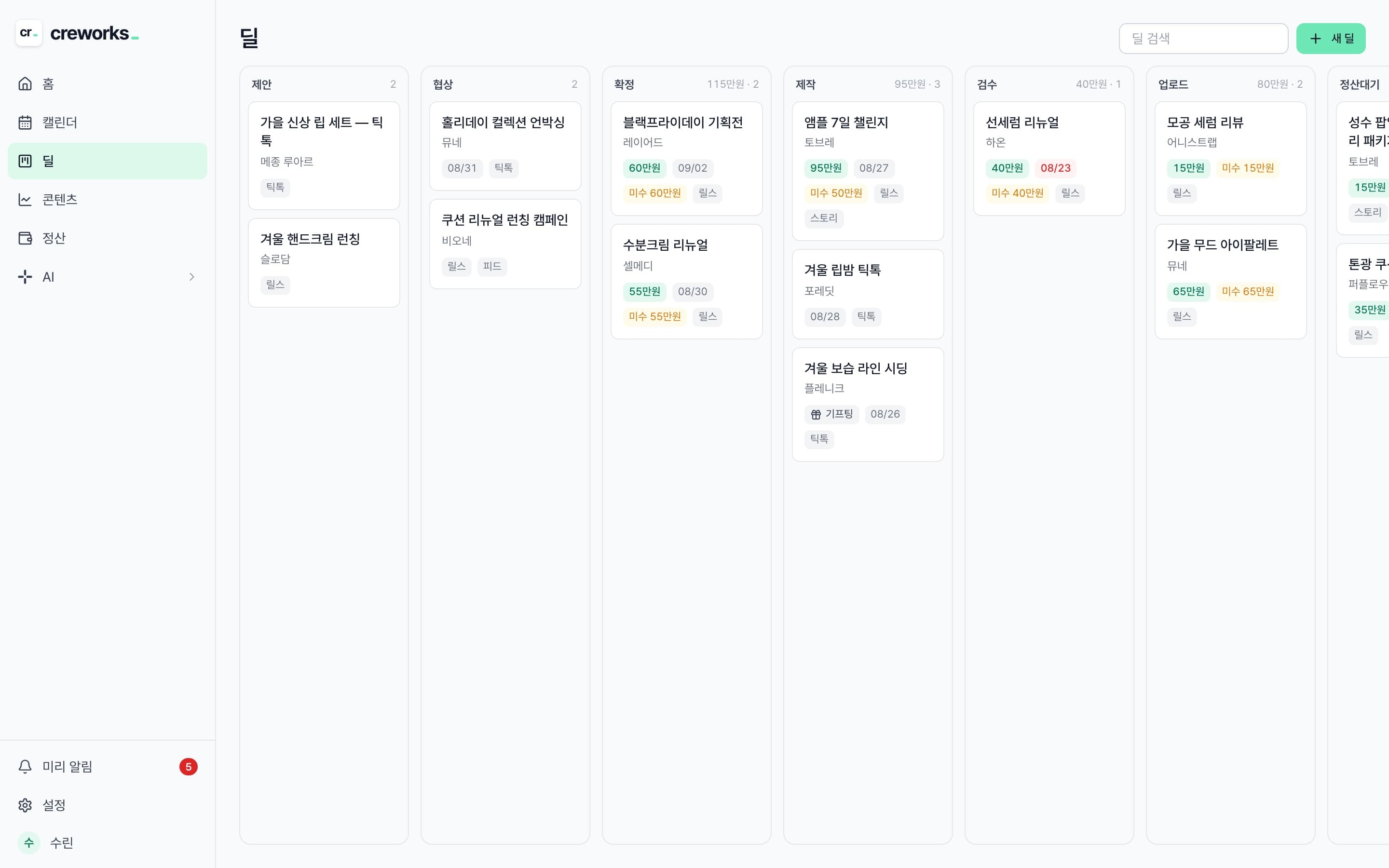The width and height of the screenshot is (1389, 868).
Task: Open the 앰플 7일 챌린지 card
Action: [x=868, y=171]
